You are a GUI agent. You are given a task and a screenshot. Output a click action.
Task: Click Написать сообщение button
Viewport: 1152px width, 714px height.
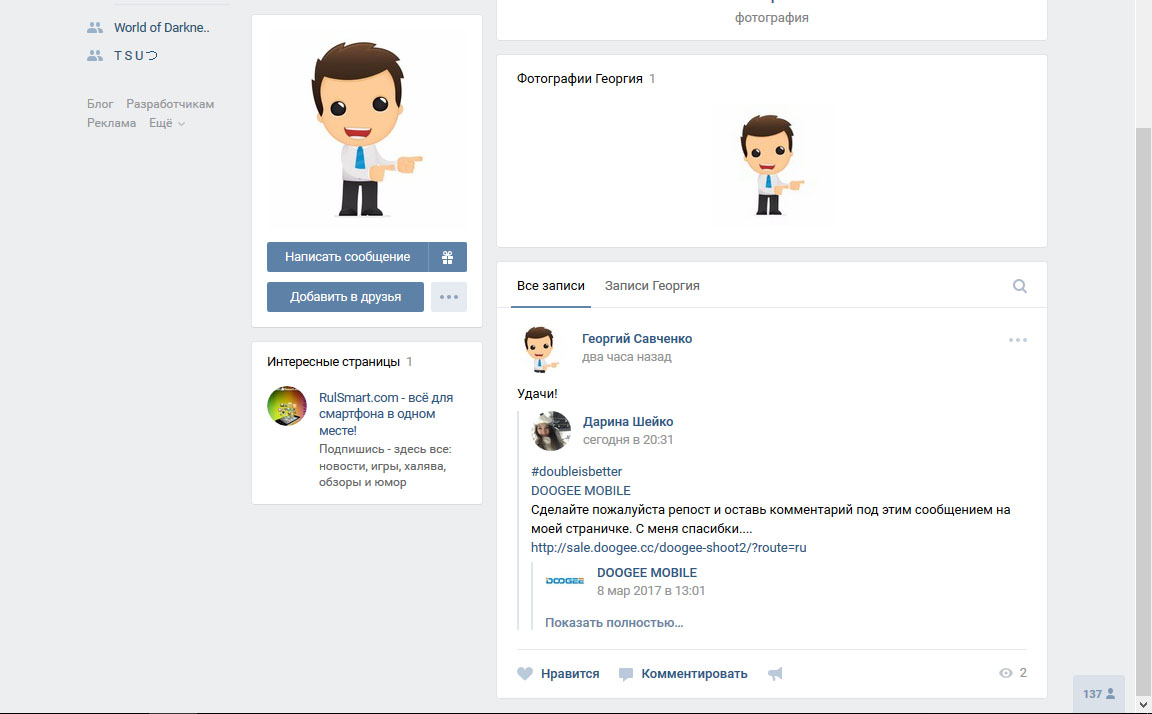click(x=348, y=257)
